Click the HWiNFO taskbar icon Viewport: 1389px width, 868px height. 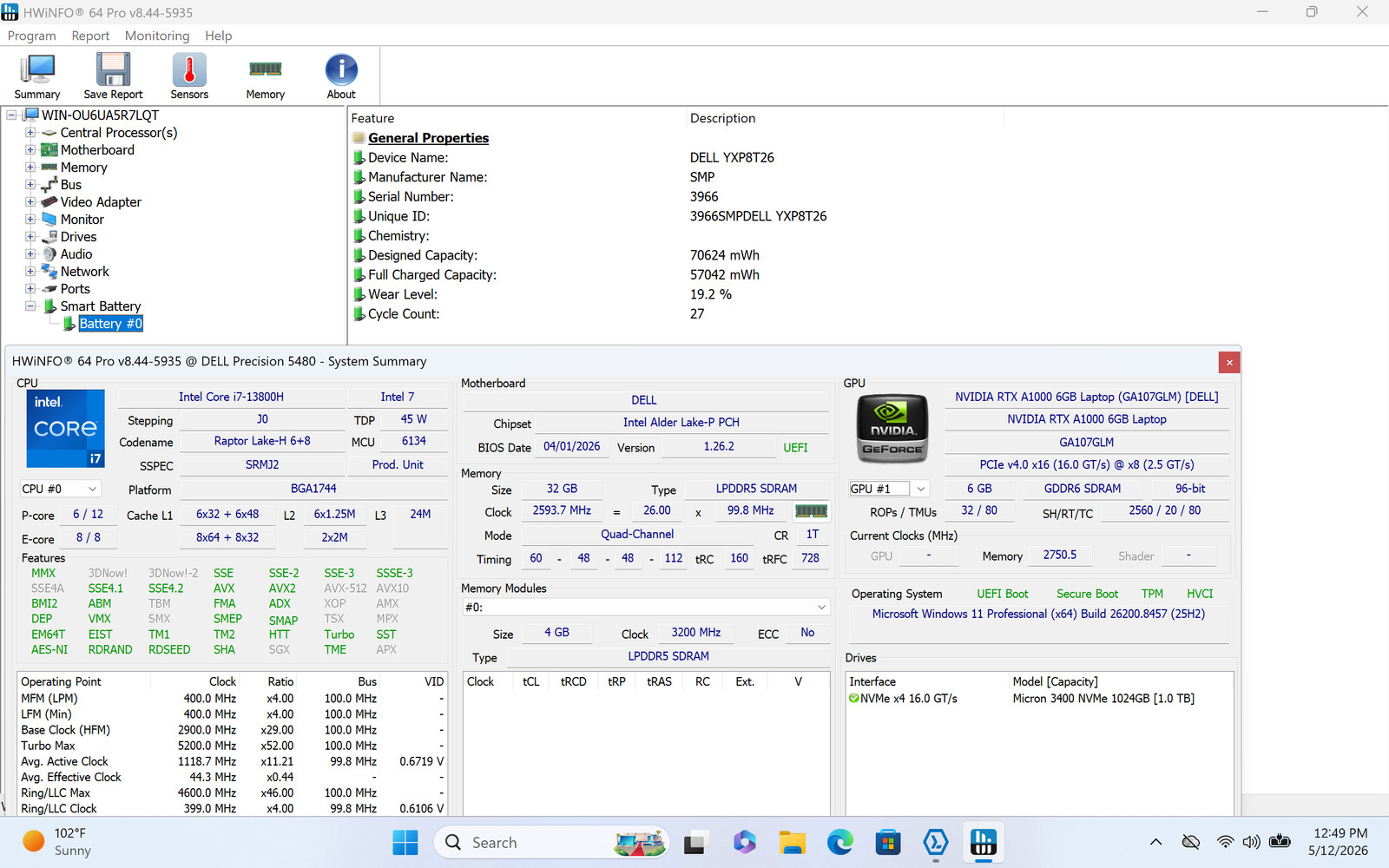983,842
